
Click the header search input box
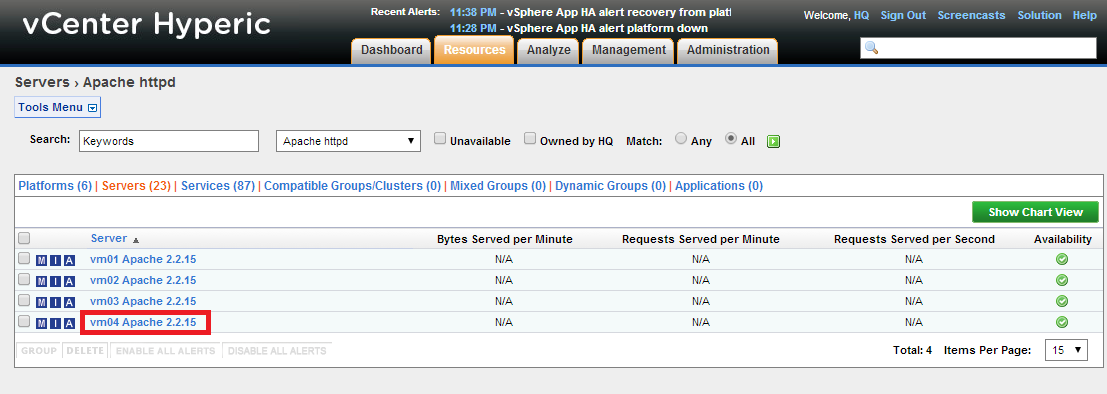[979, 48]
